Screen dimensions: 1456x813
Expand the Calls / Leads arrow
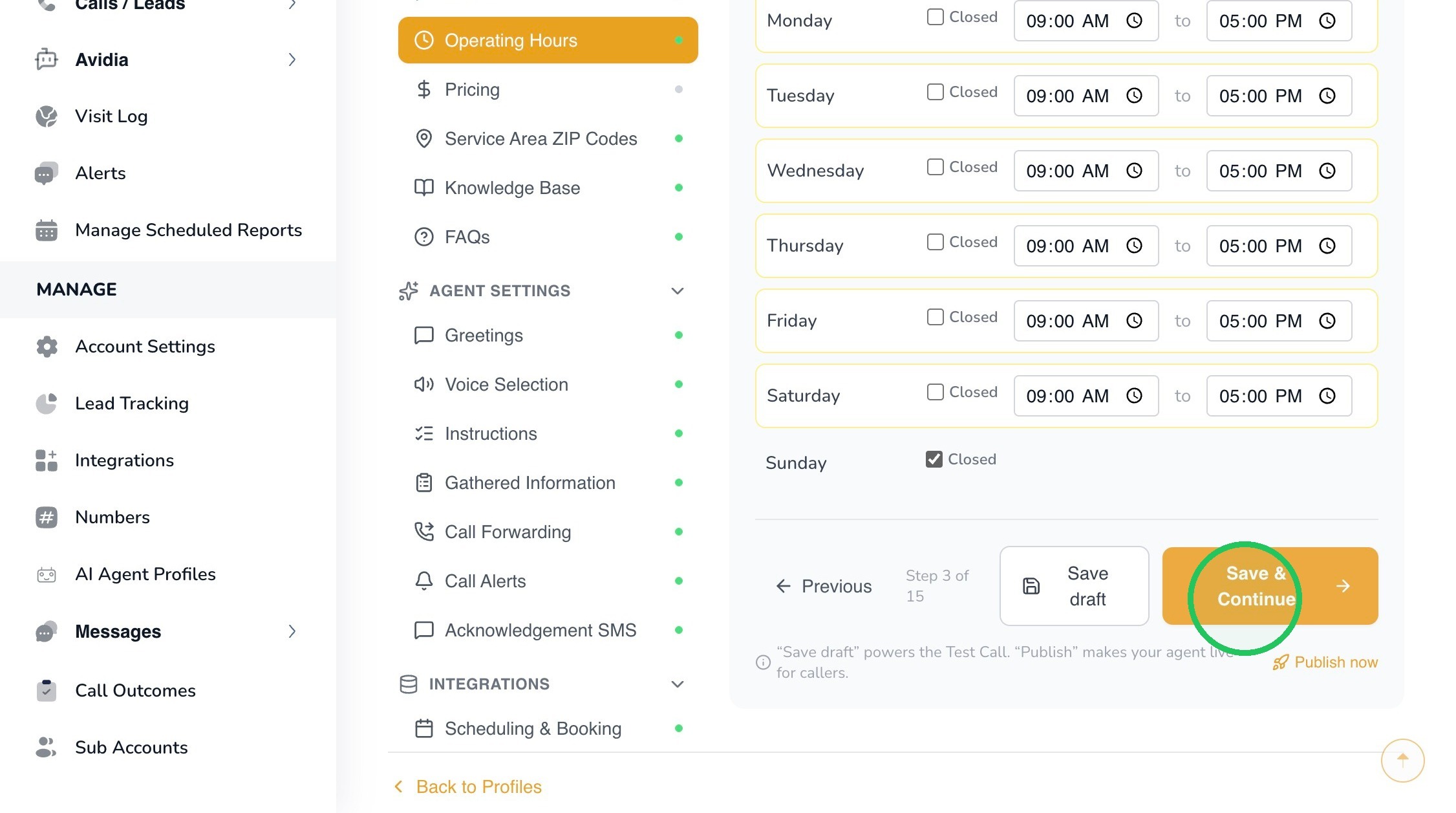[x=292, y=5]
